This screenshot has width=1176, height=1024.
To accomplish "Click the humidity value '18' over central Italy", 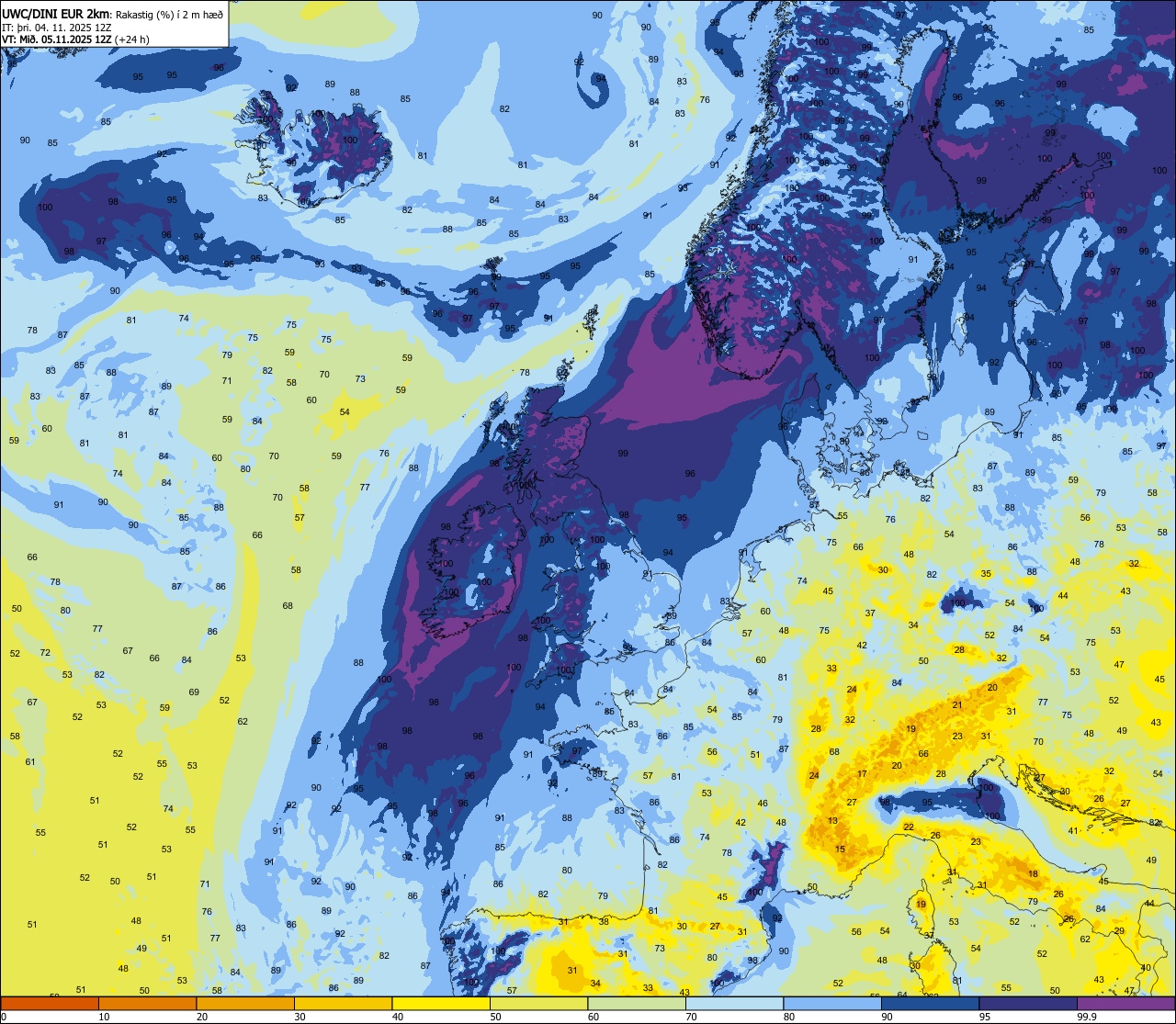I will coord(1033,874).
